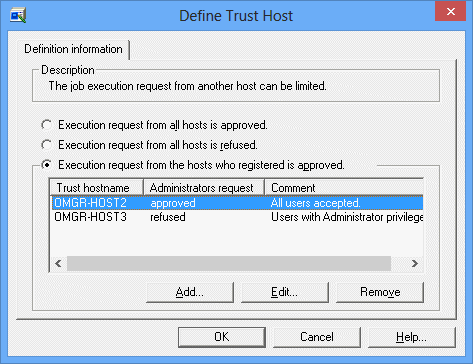Image resolution: width=473 pixels, height=364 pixels.
Task: Click the 'approved' cell for OMGR-HOST2
Action: tap(173, 203)
